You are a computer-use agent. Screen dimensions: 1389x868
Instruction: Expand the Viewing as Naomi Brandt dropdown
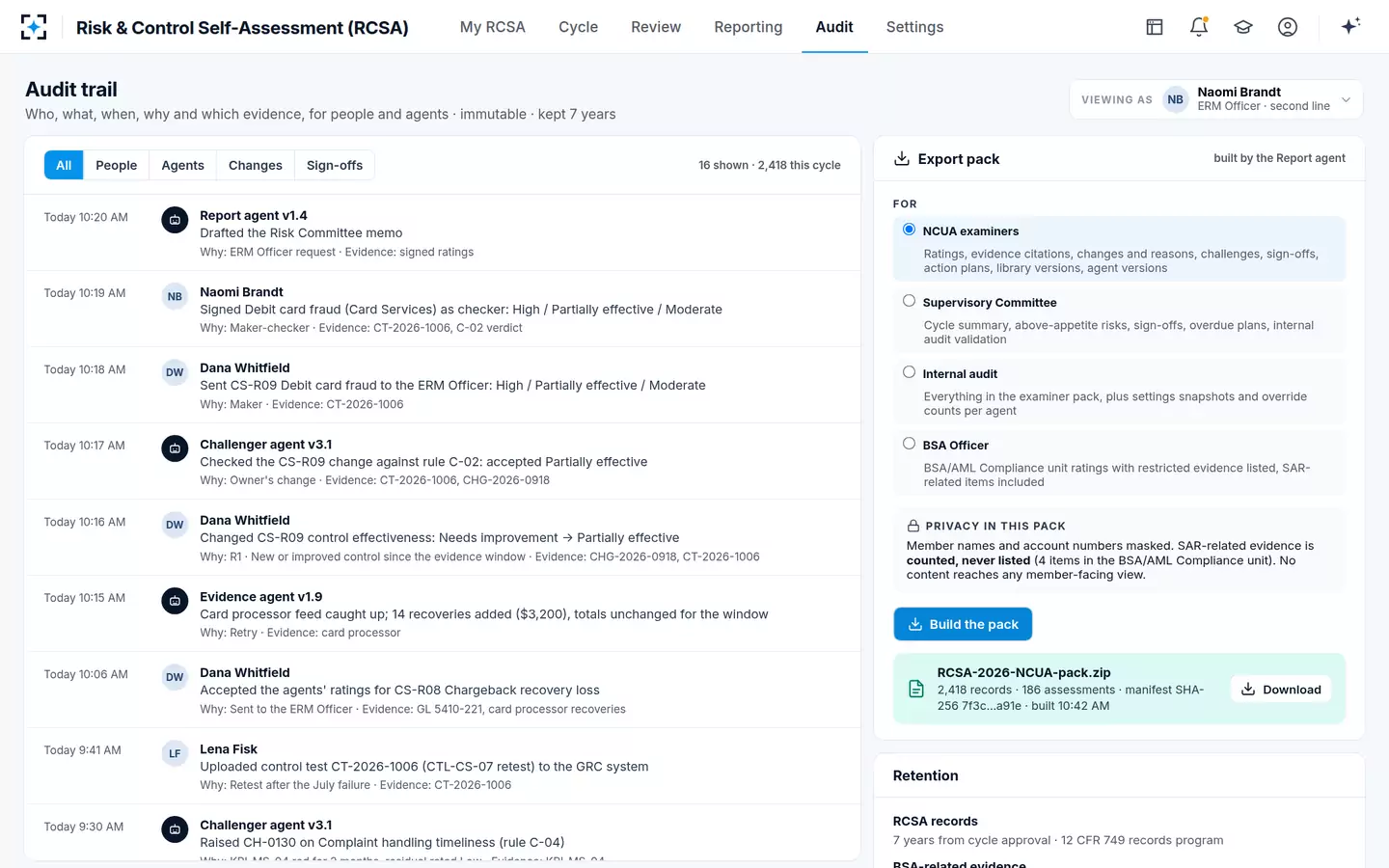tap(1215, 99)
